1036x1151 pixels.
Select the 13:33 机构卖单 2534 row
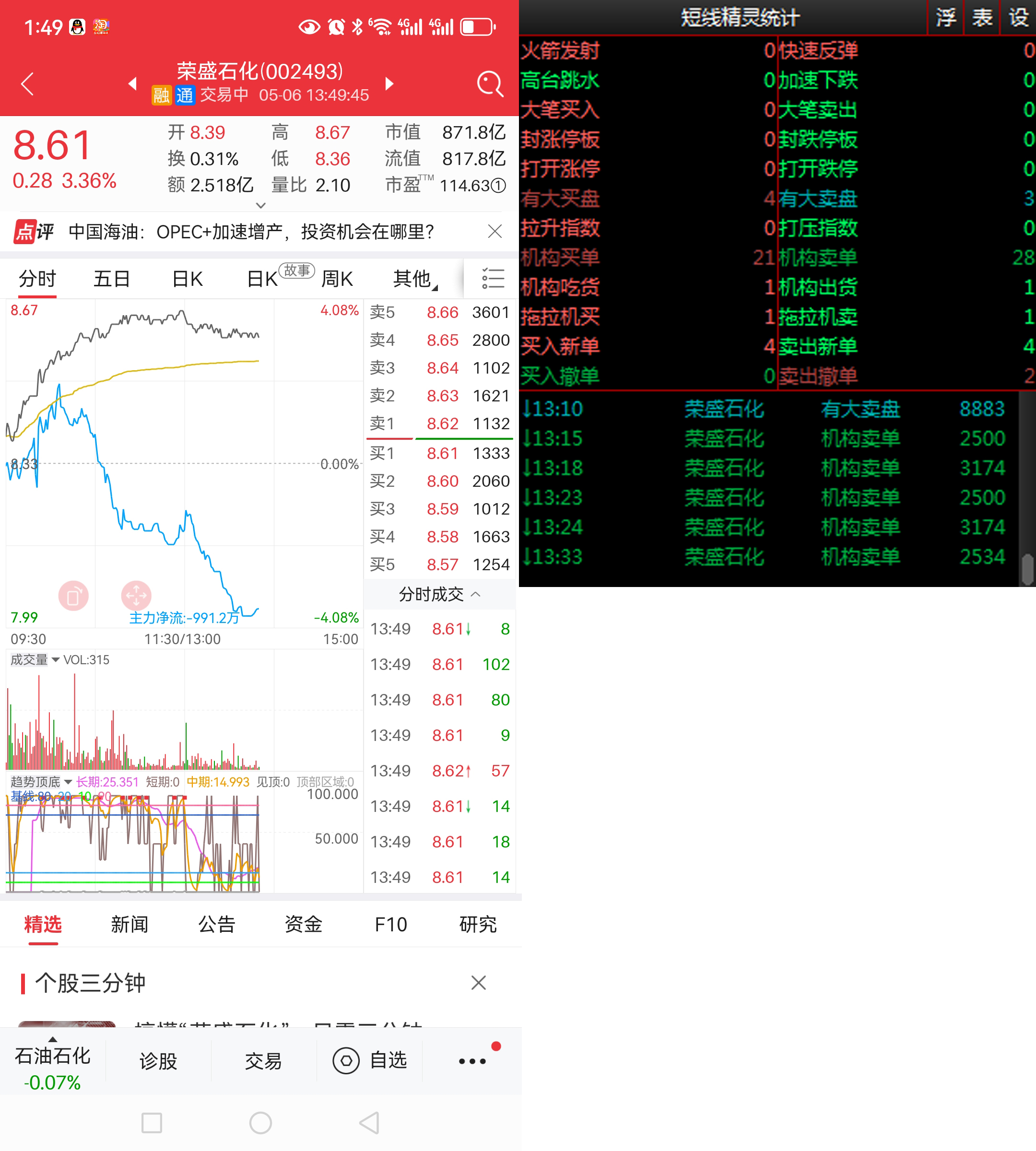point(768,557)
